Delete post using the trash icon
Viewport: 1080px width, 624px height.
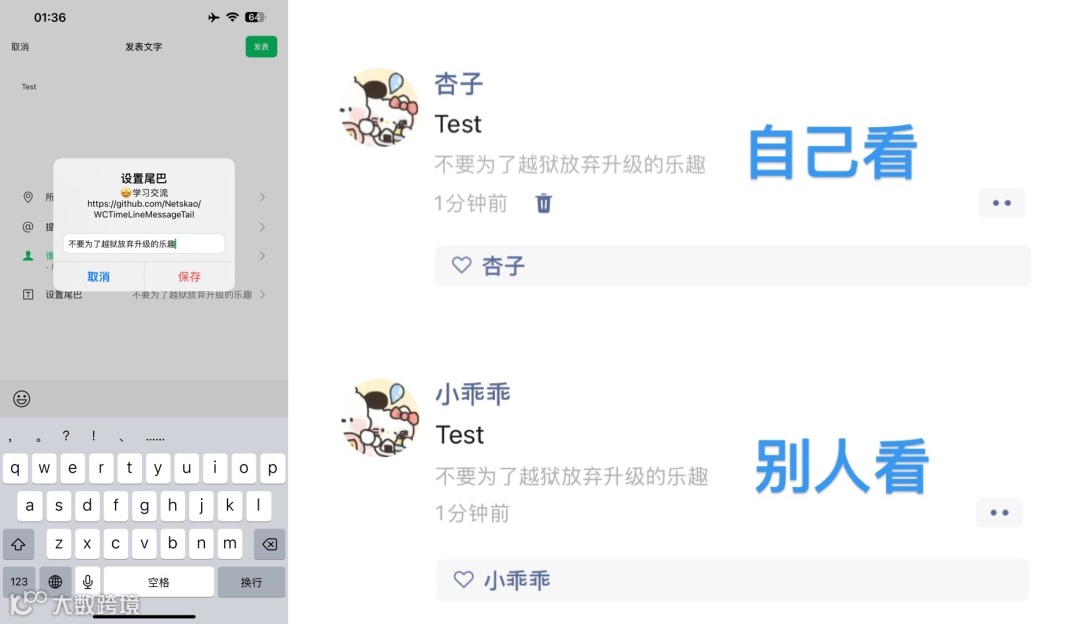(543, 203)
